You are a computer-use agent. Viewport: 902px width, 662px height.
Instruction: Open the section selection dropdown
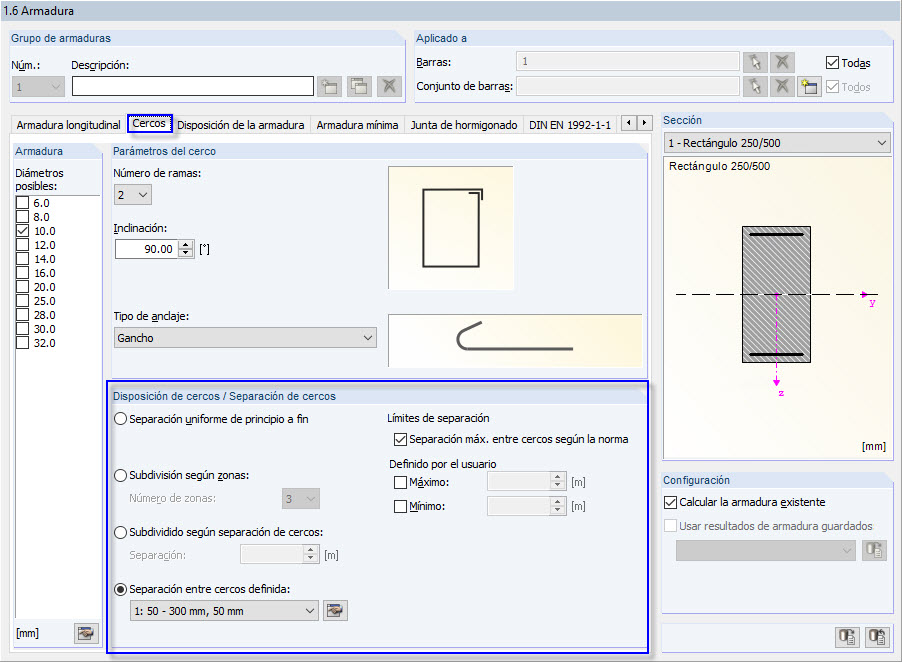click(777, 143)
